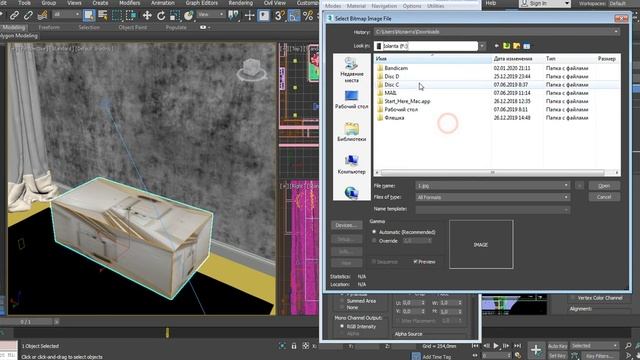Select Override gamma radio button
Image resolution: width=640 pixels, height=360 pixels.
(x=374, y=241)
